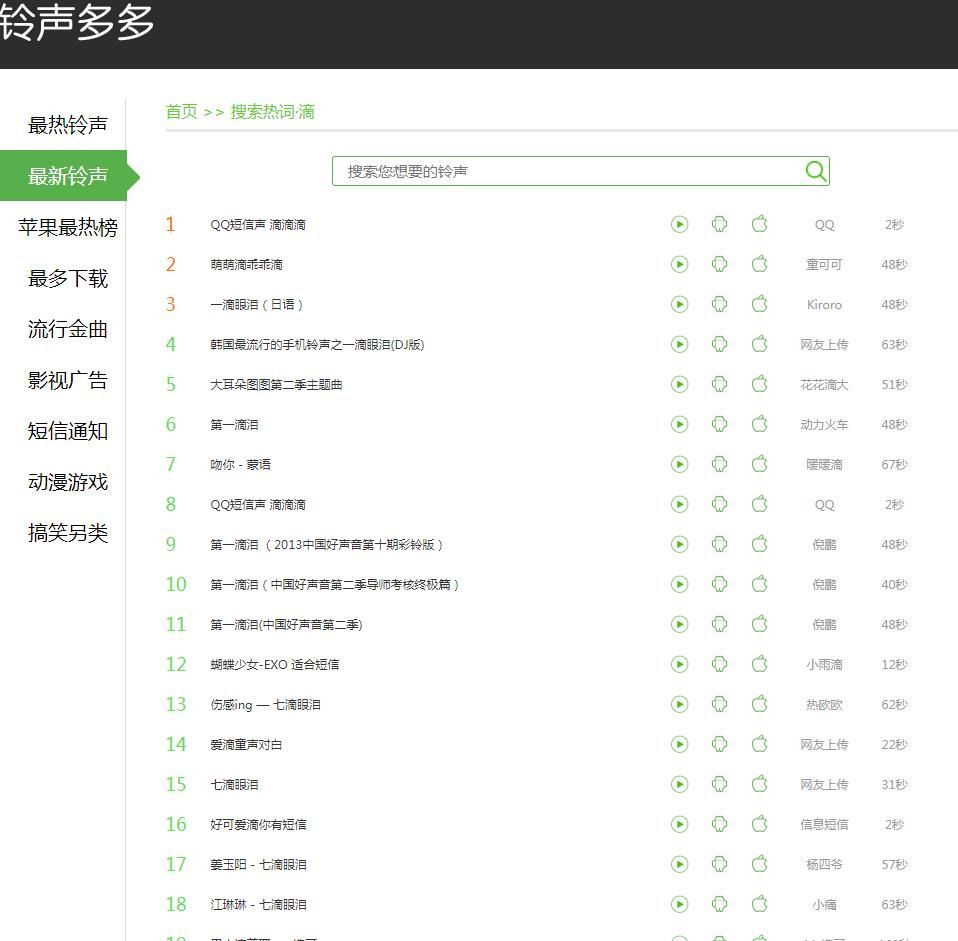The width and height of the screenshot is (958, 941).
Task: Click the search magnifier icon
Action: 816,171
